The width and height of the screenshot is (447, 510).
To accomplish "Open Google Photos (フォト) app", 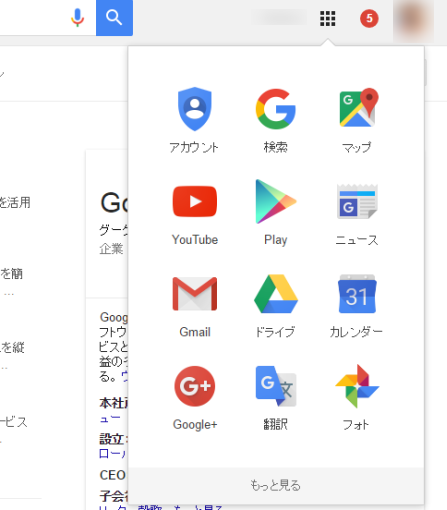I will 357,397.
